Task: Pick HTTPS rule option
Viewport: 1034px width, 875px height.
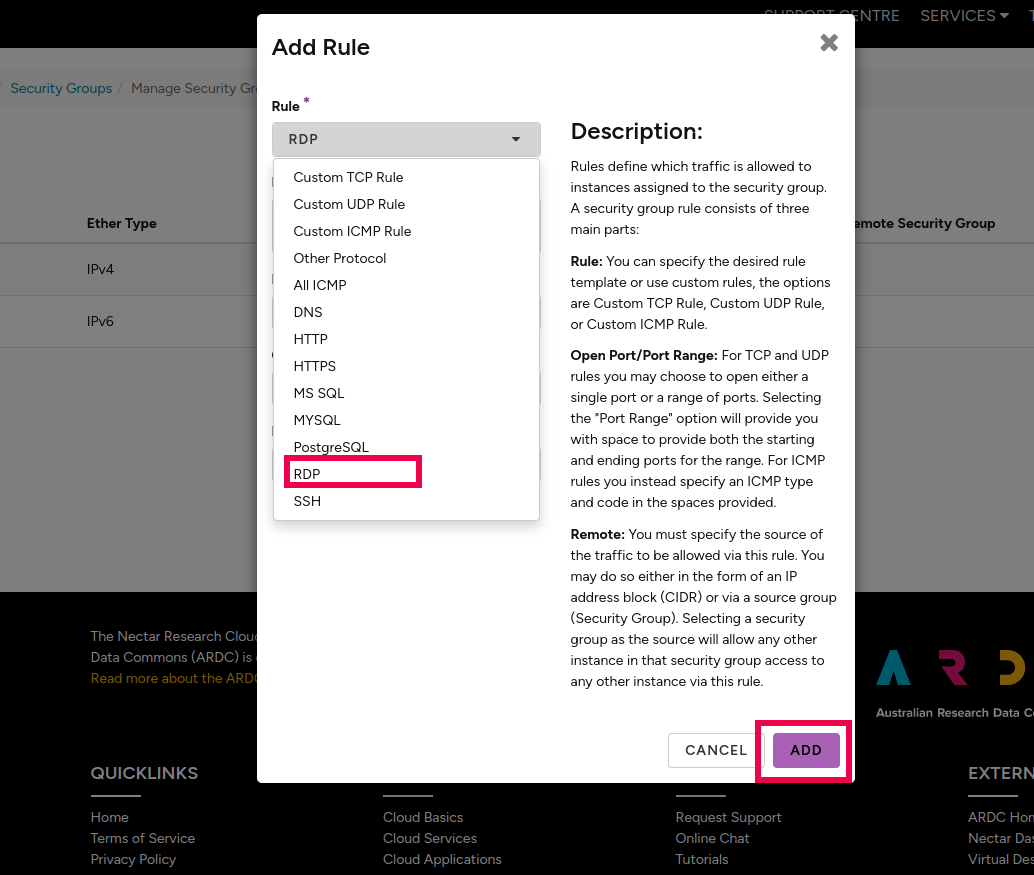Action: (406, 367)
